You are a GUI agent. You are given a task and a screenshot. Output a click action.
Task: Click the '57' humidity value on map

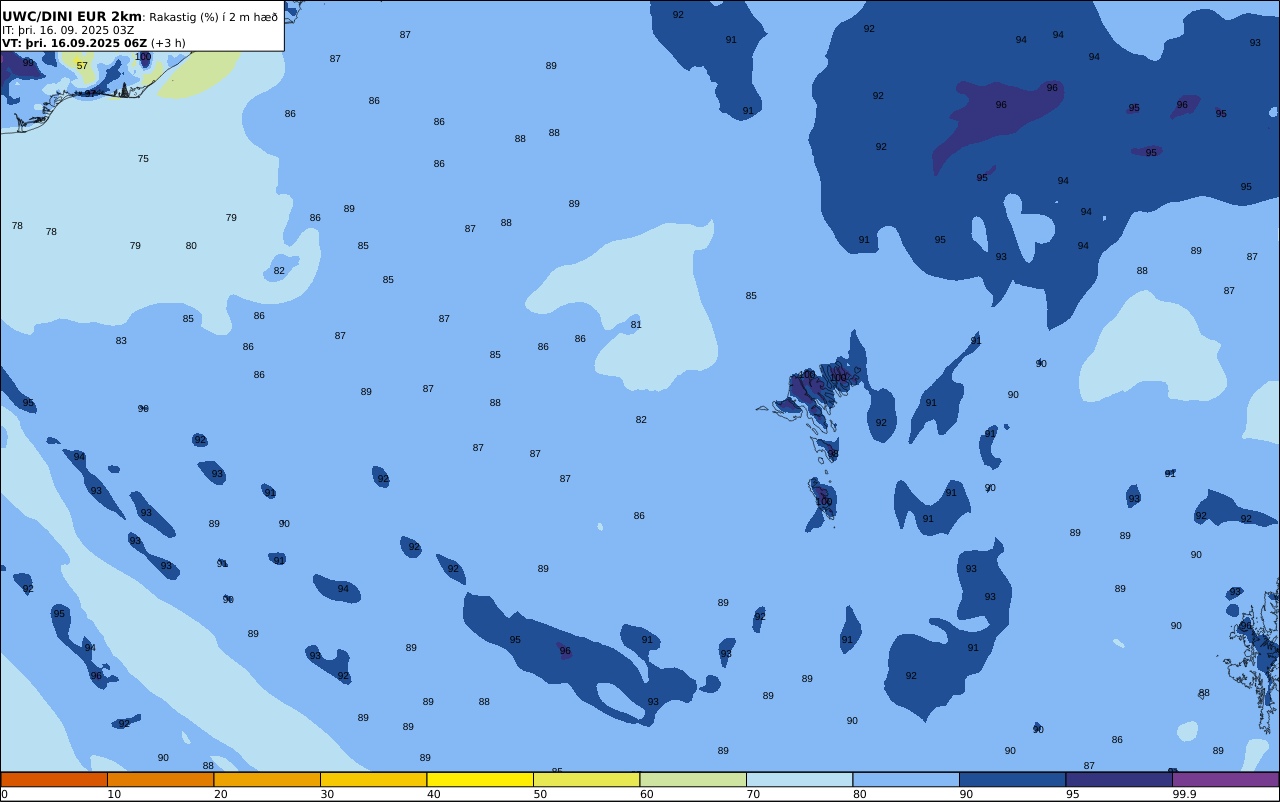point(82,66)
